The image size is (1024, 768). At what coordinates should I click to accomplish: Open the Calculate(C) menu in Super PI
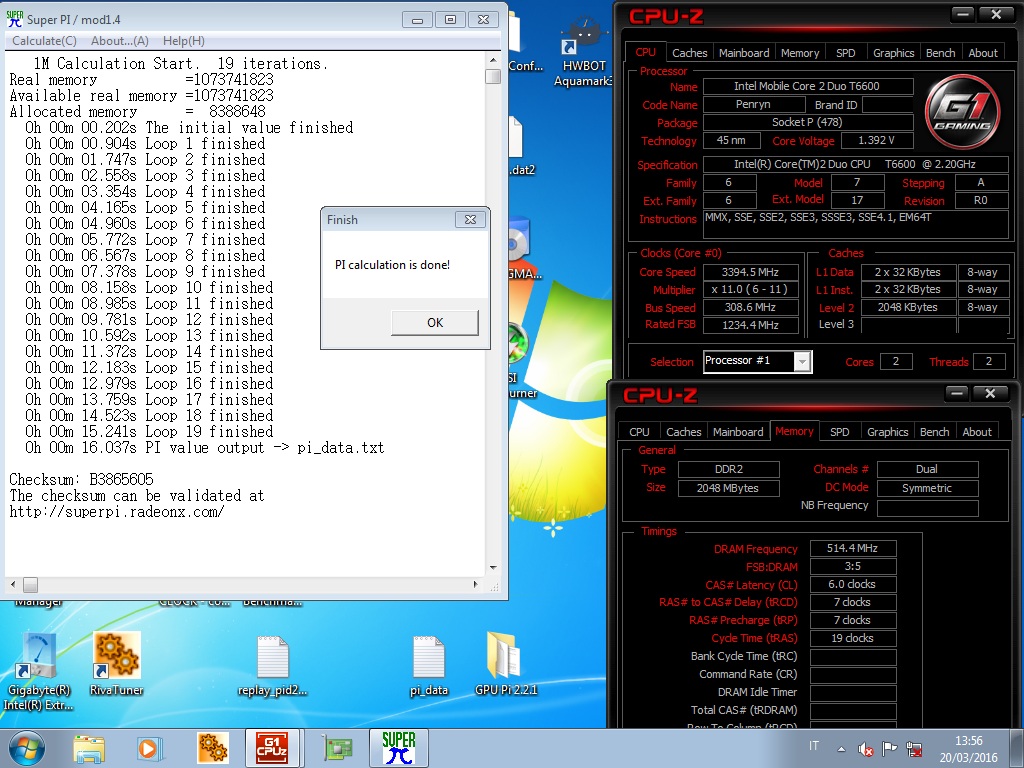pos(44,41)
